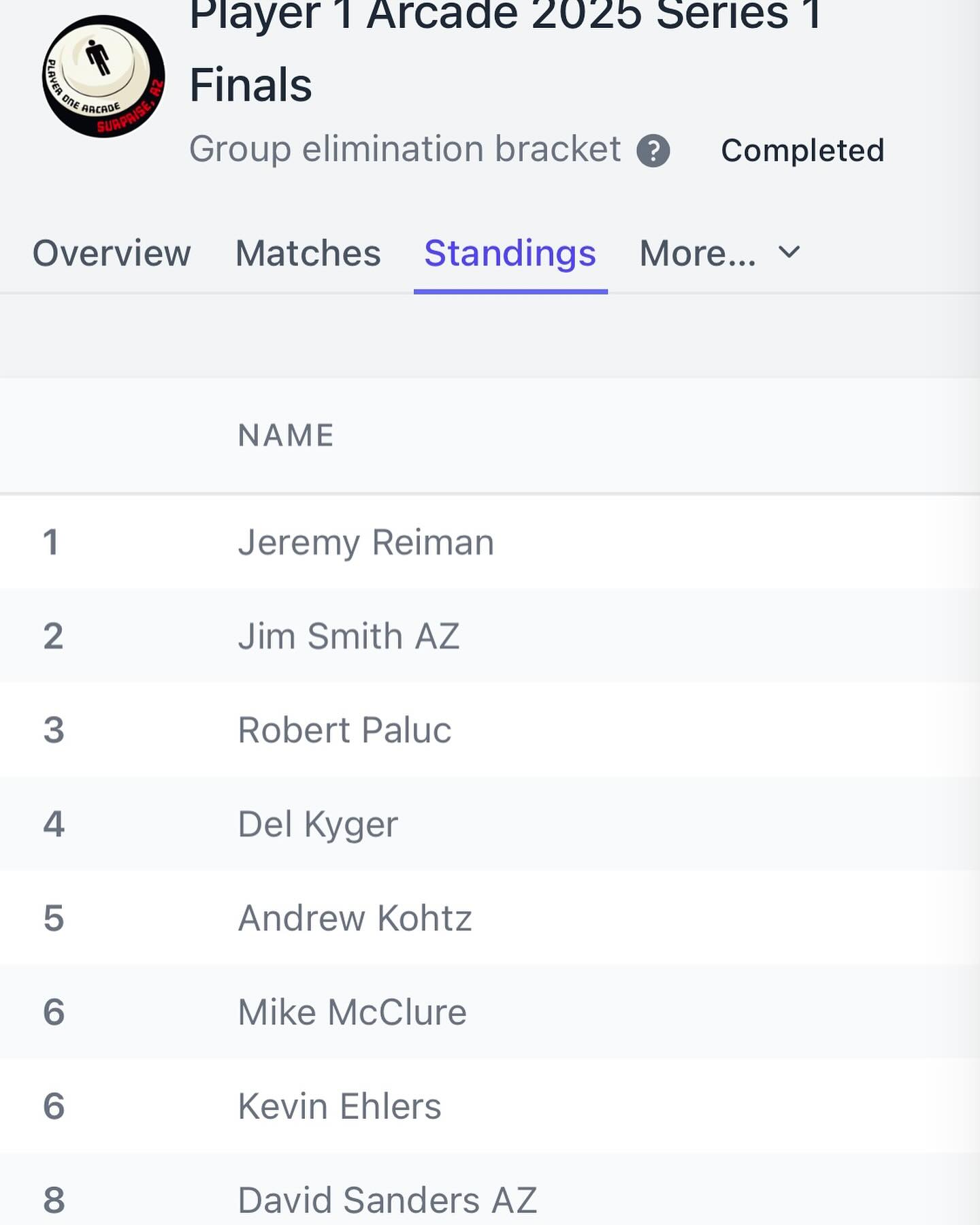The image size is (980, 1225).
Task: Open the bracket type help question mark
Action: click(653, 150)
